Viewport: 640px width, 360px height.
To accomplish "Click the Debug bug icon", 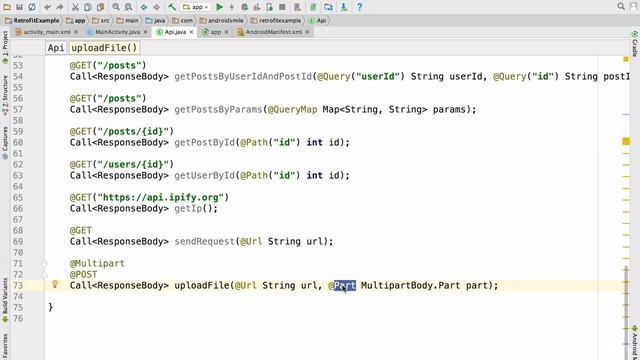I will tap(244, 7).
